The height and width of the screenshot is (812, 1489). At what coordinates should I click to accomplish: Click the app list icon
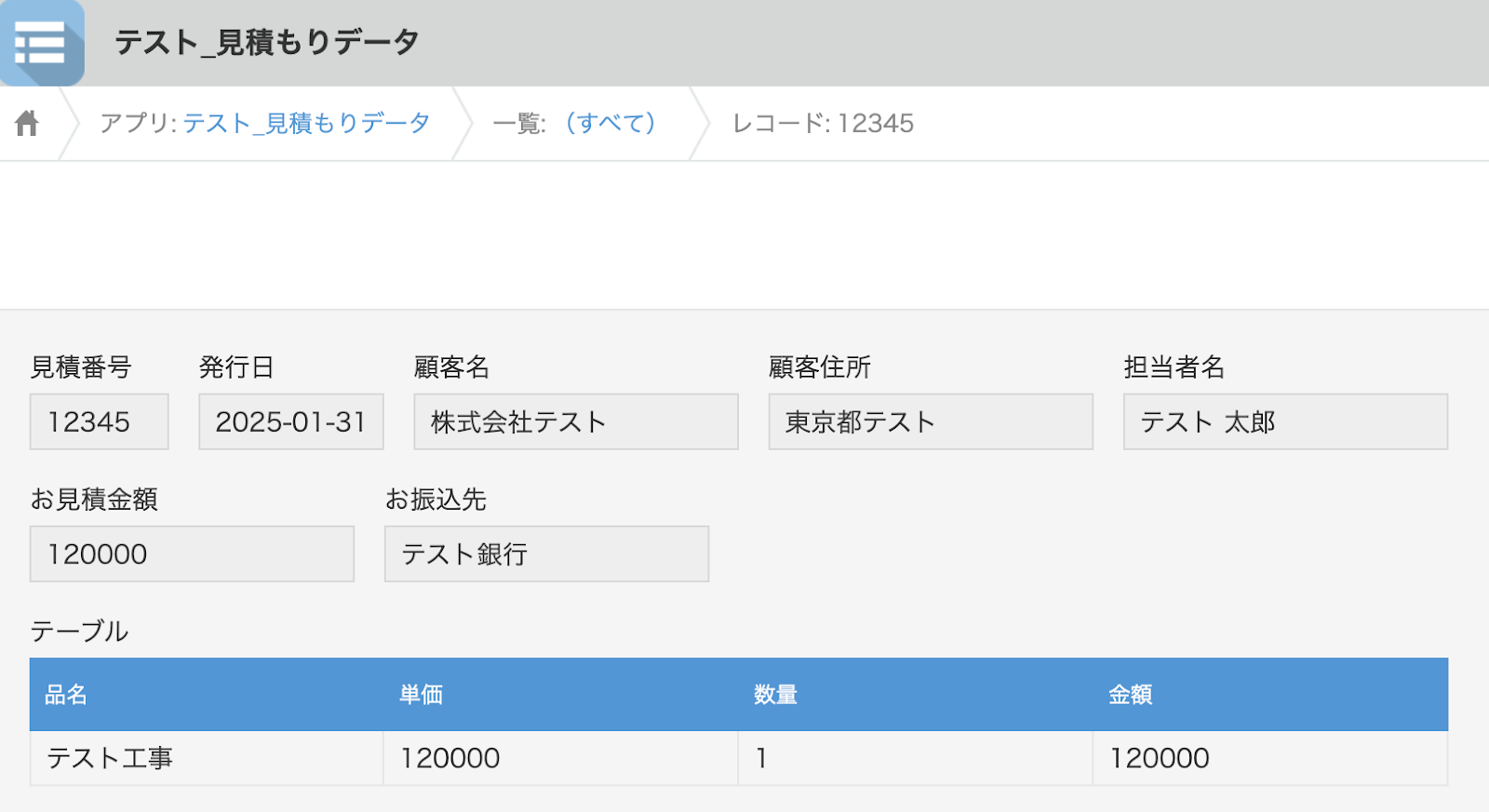coord(42,43)
